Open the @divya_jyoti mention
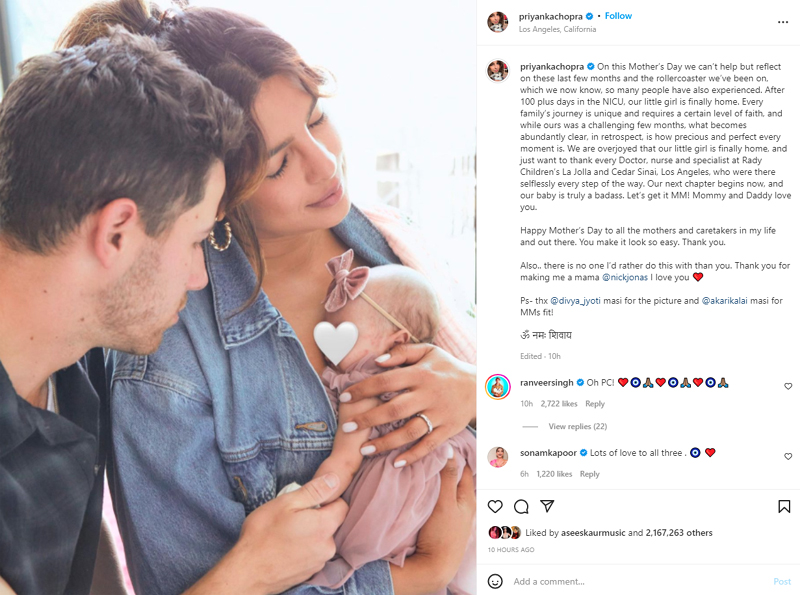 pos(575,301)
